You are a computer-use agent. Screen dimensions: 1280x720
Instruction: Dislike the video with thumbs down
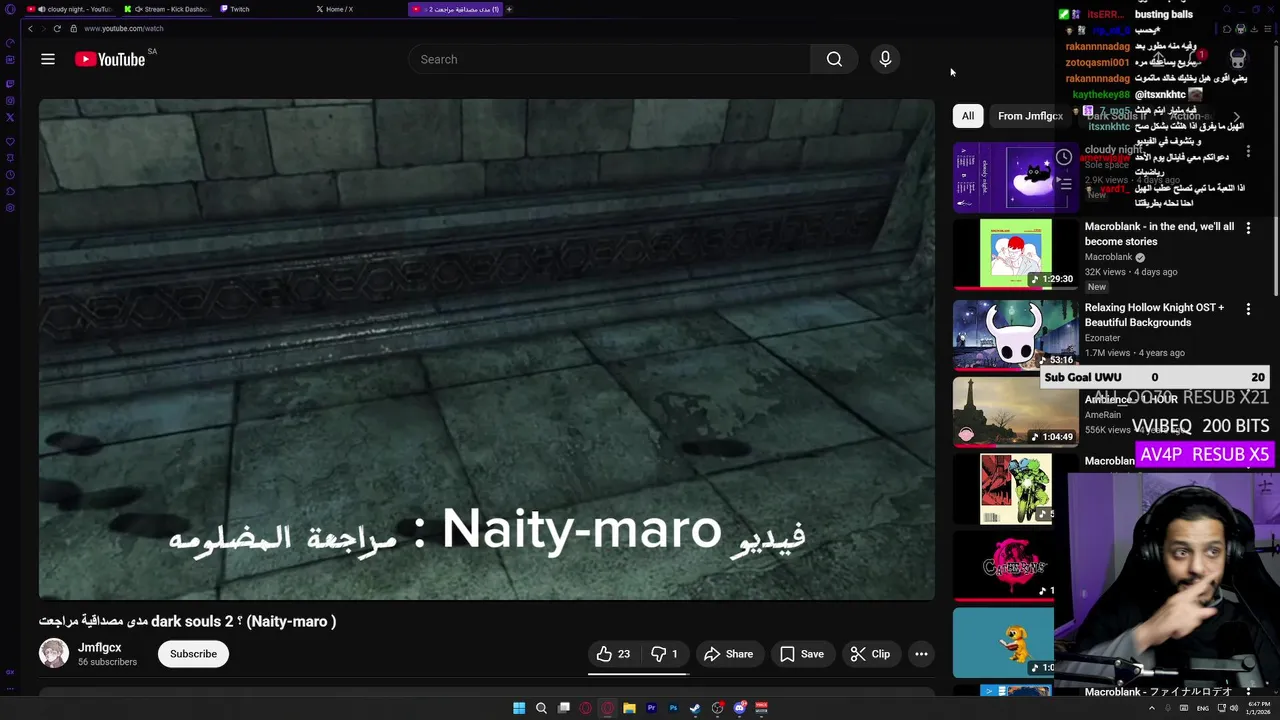point(665,654)
